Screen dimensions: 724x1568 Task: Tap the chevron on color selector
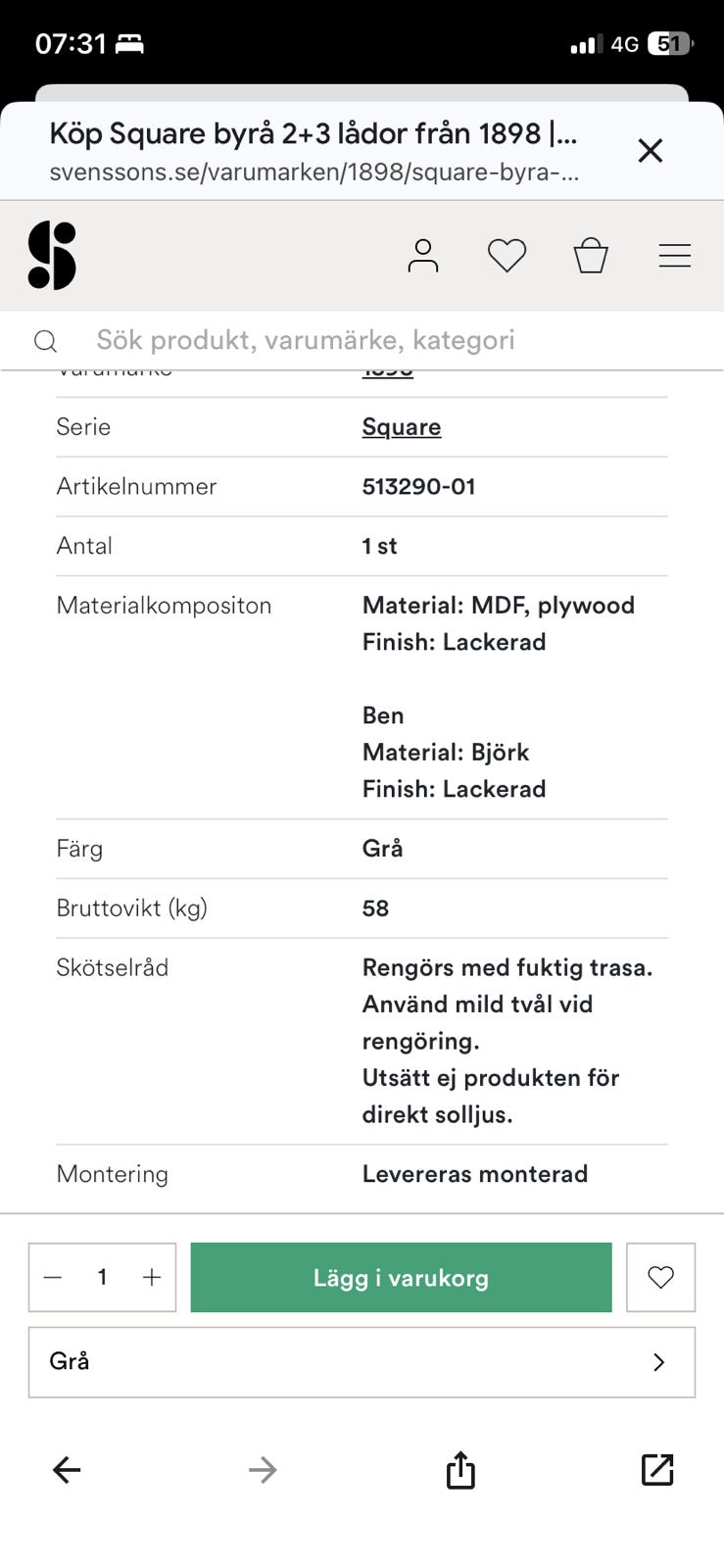click(x=659, y=1361)
